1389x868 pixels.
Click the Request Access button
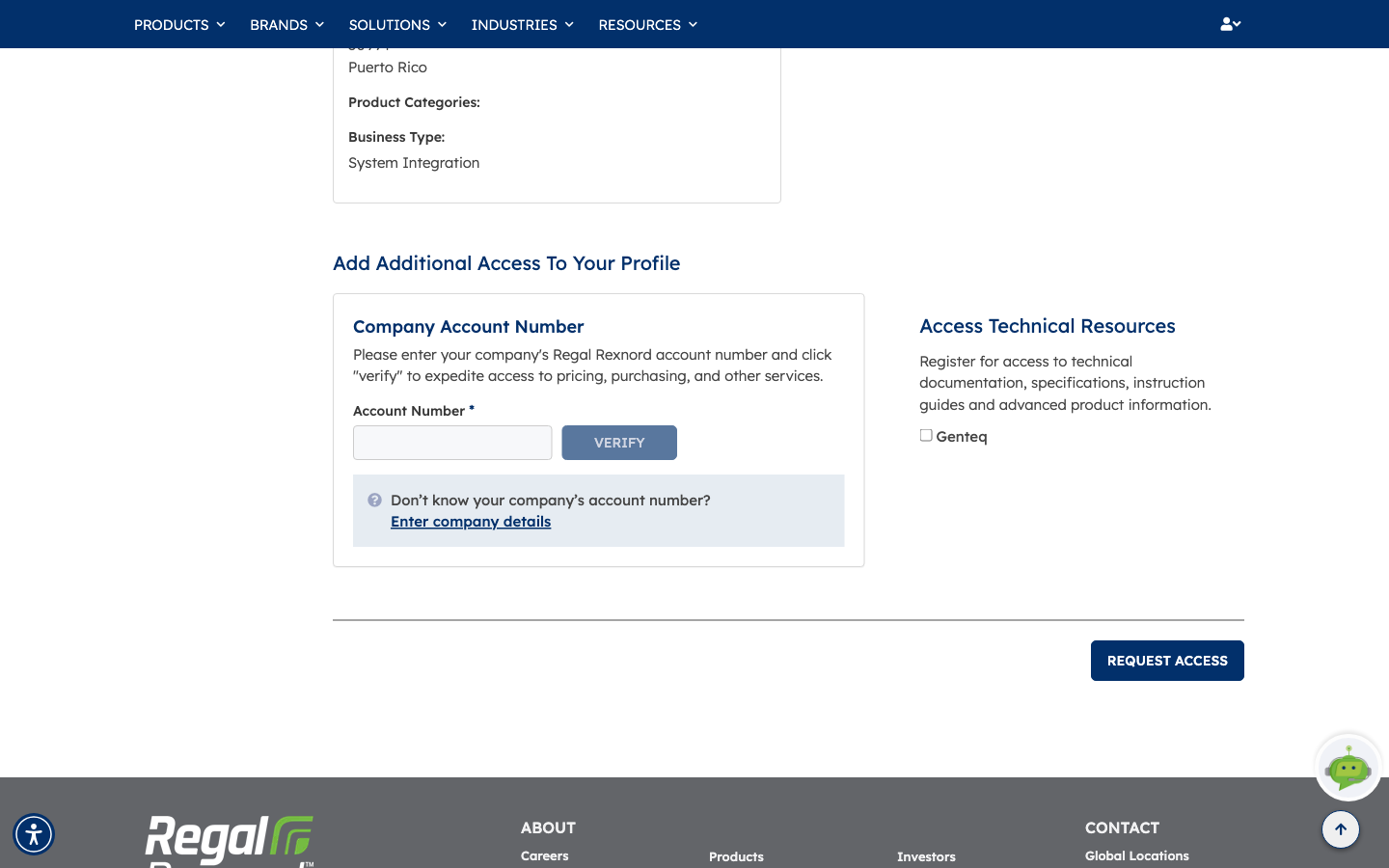tap(1167, 661)
